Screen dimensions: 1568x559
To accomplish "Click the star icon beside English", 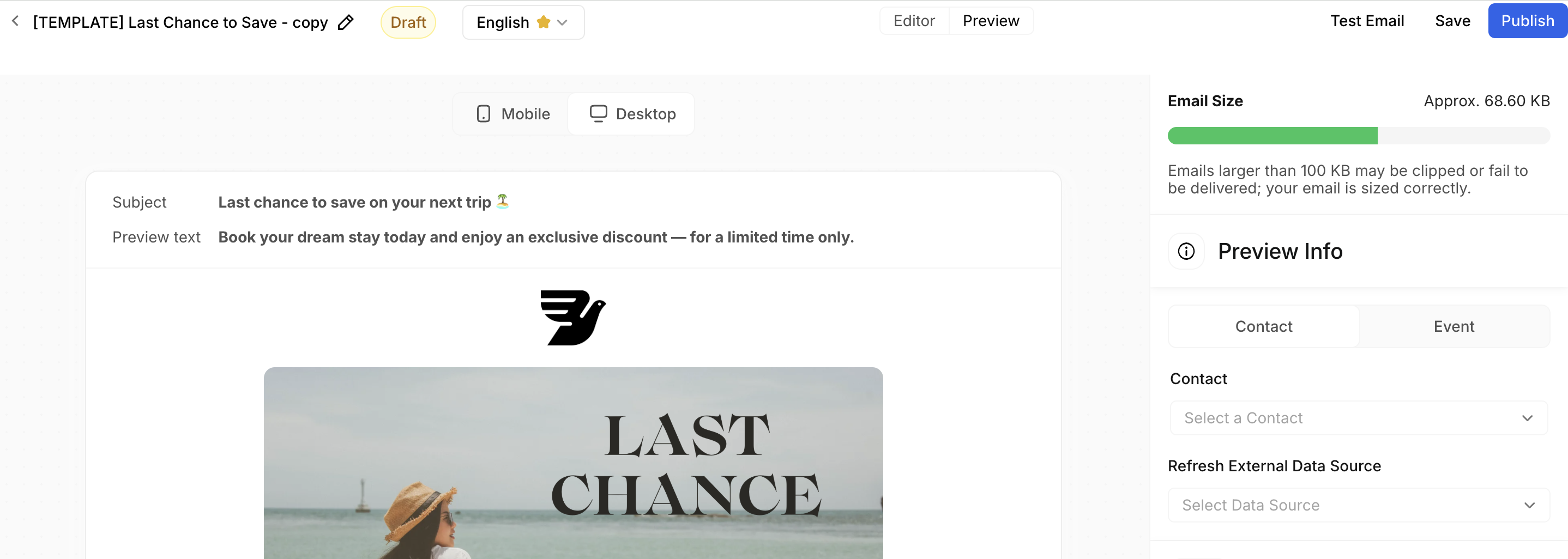I will click(x=543, y=22).
